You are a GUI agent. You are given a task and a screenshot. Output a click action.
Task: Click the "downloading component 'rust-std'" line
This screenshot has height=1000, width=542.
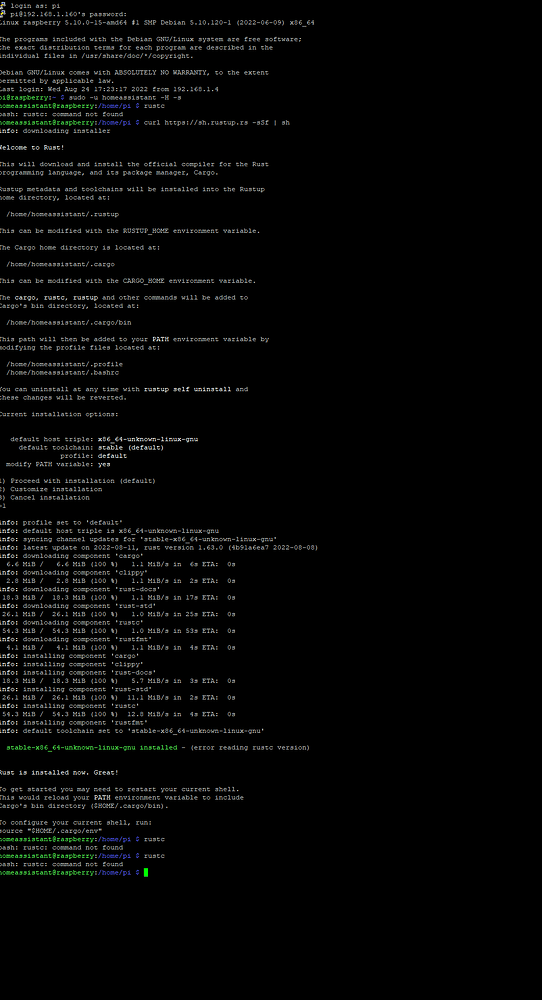76,606
